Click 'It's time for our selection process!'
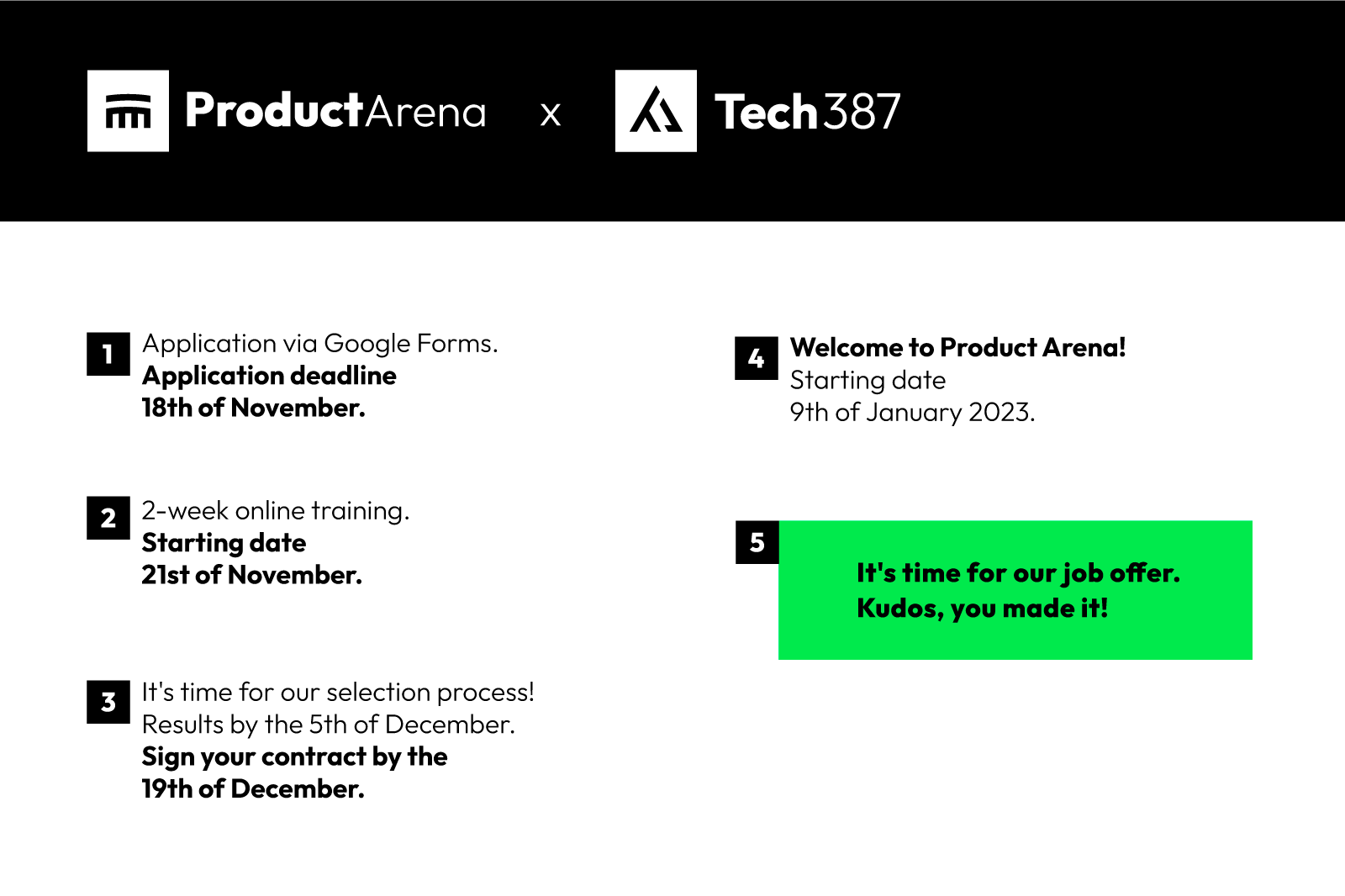Viewport: 1345px width, 896px height. (338, 693)
